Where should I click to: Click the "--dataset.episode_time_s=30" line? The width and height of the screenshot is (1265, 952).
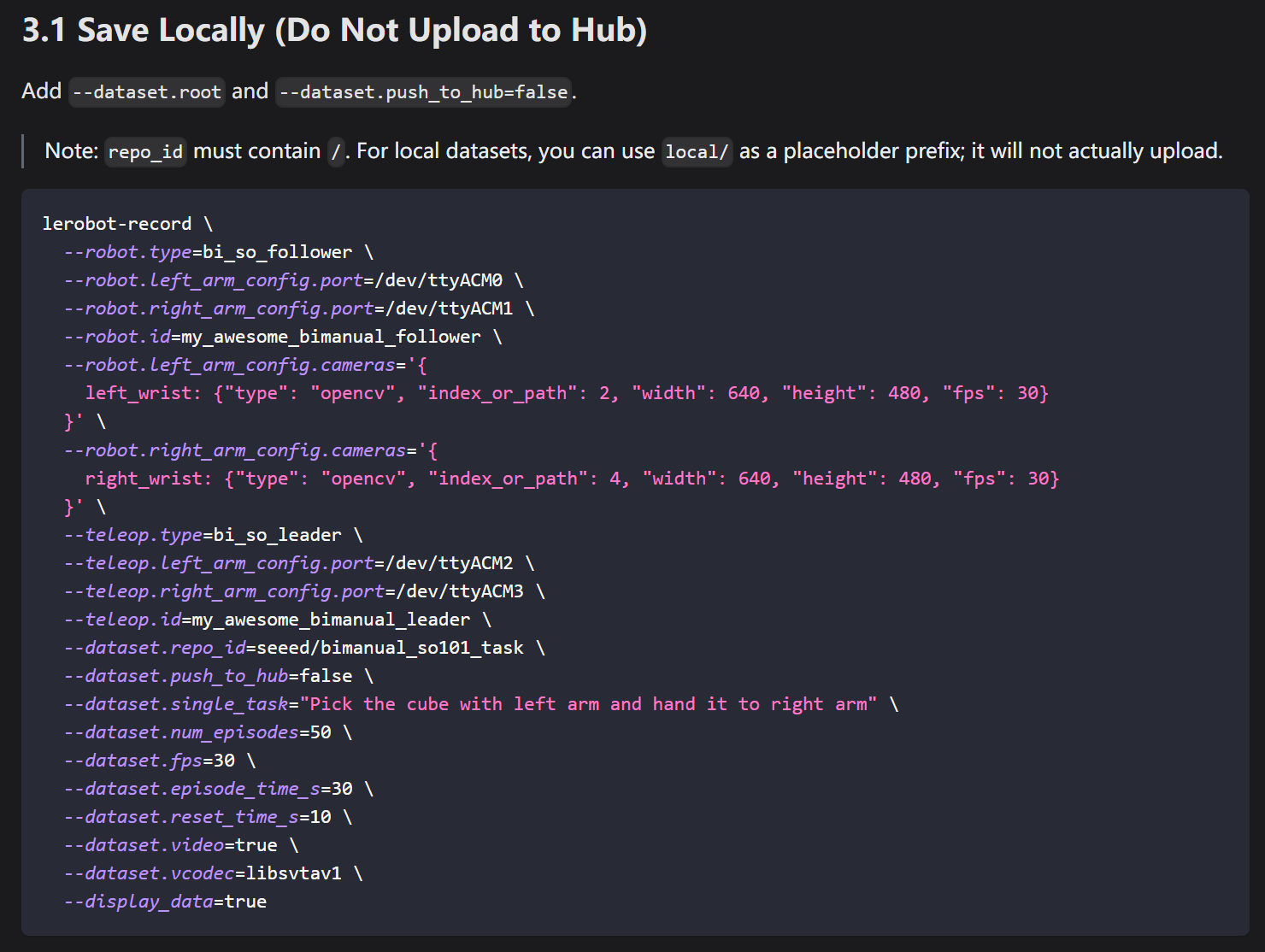coord(219,789)
